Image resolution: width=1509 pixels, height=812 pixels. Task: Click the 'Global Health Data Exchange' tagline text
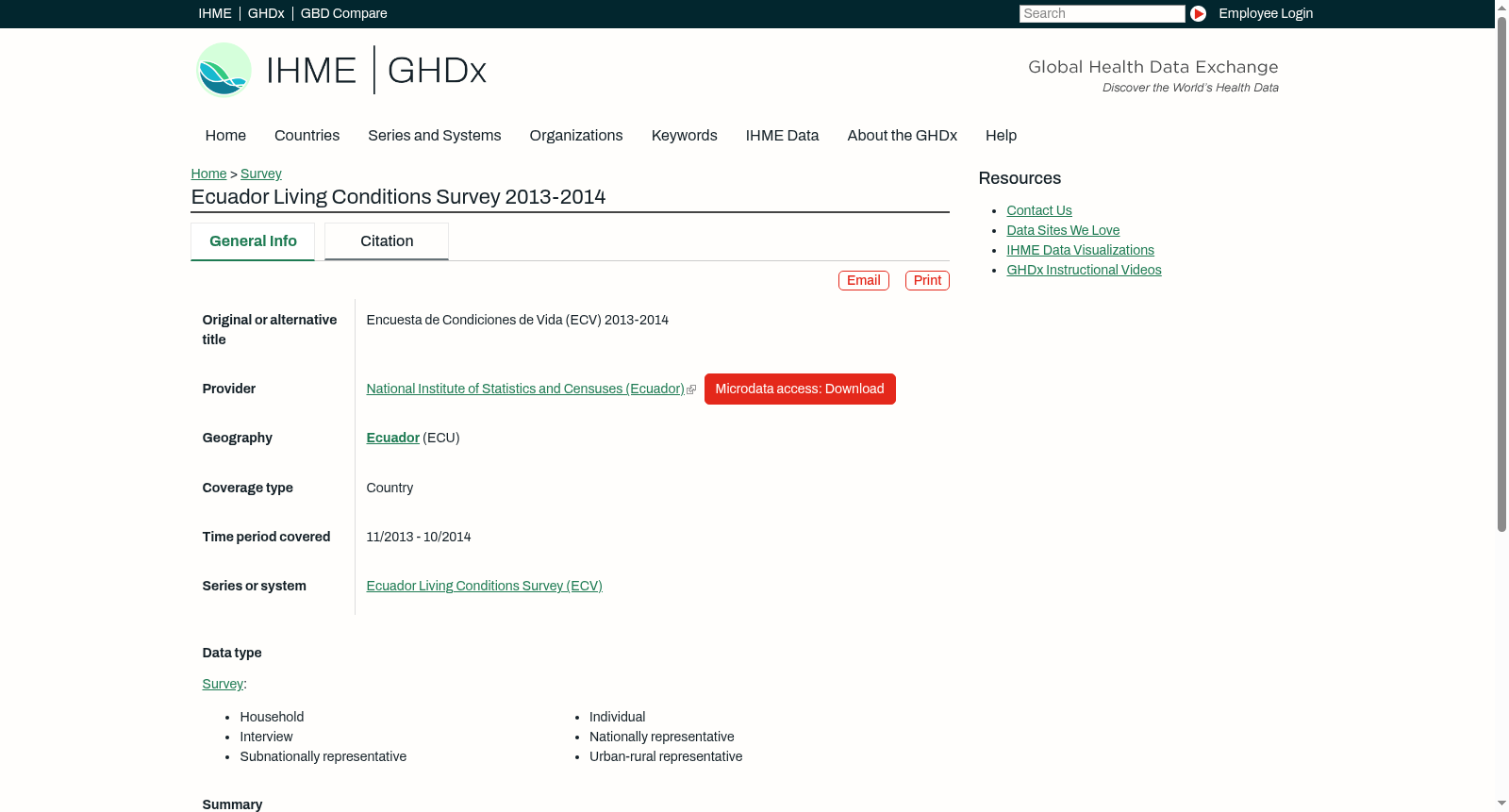(1153, 67)
